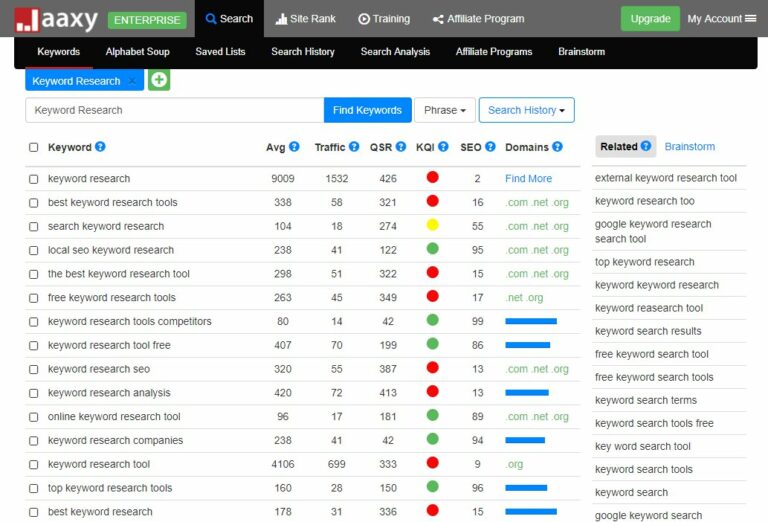Click related term external keyword research tool
The image size is (768, 522).
pyautogui.click(x=666, y=178)
